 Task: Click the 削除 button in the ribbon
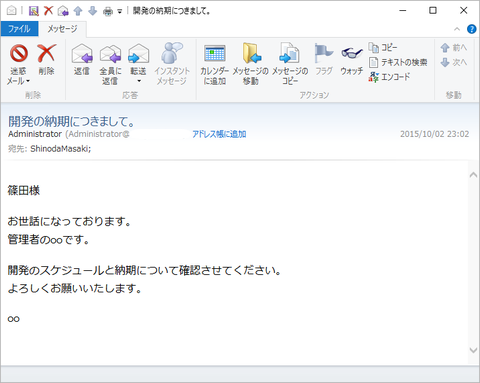coord(47,59)
